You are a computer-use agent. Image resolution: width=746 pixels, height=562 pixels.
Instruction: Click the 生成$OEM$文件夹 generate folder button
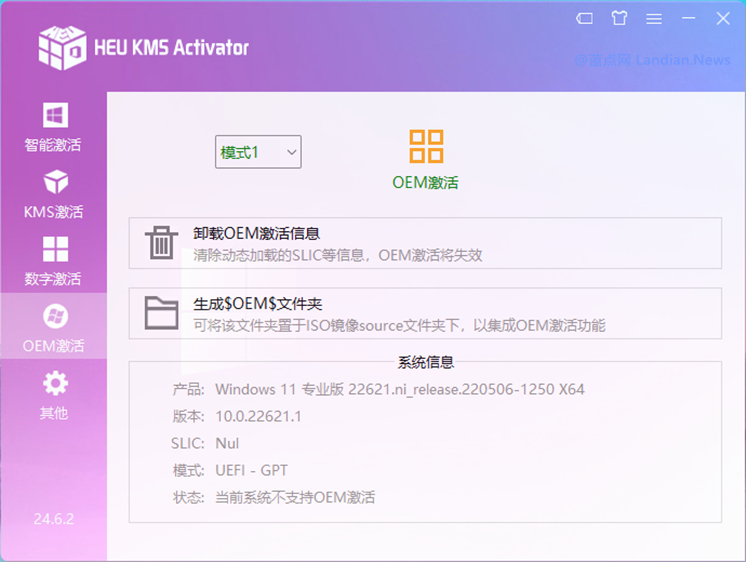tap(425, 313)
